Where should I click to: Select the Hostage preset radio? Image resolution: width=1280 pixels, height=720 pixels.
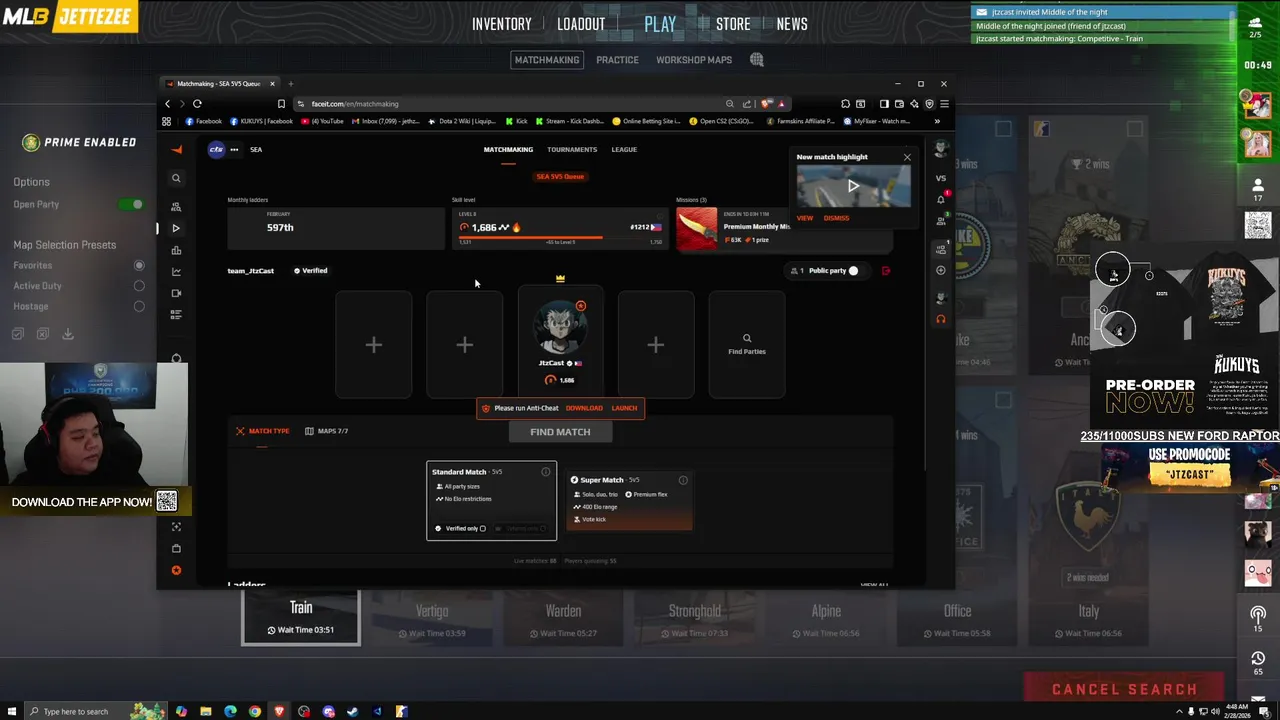[139, 307]
